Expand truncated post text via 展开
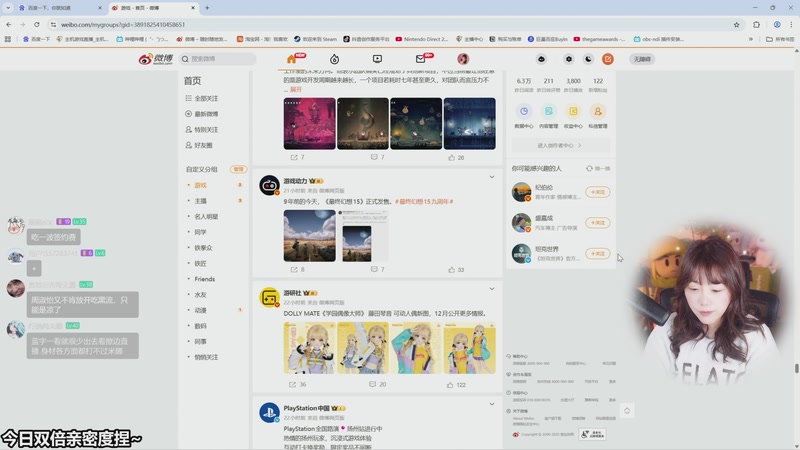Viewport: 800px width, 450px height. [296, 89]
